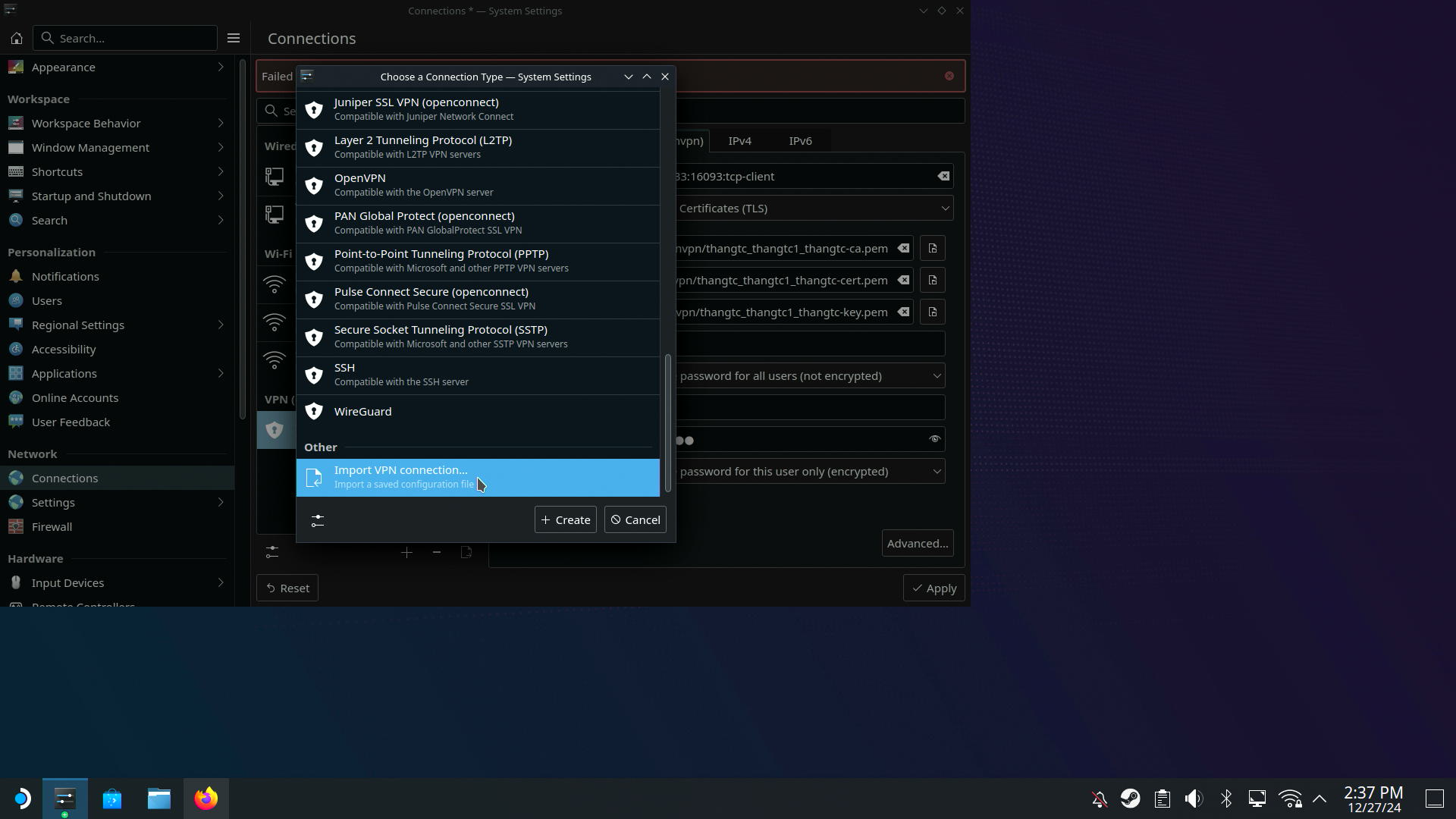Expand the Shortcuts chevron
The height and width of the screenshot is (819, 1456).
(221, 171)
